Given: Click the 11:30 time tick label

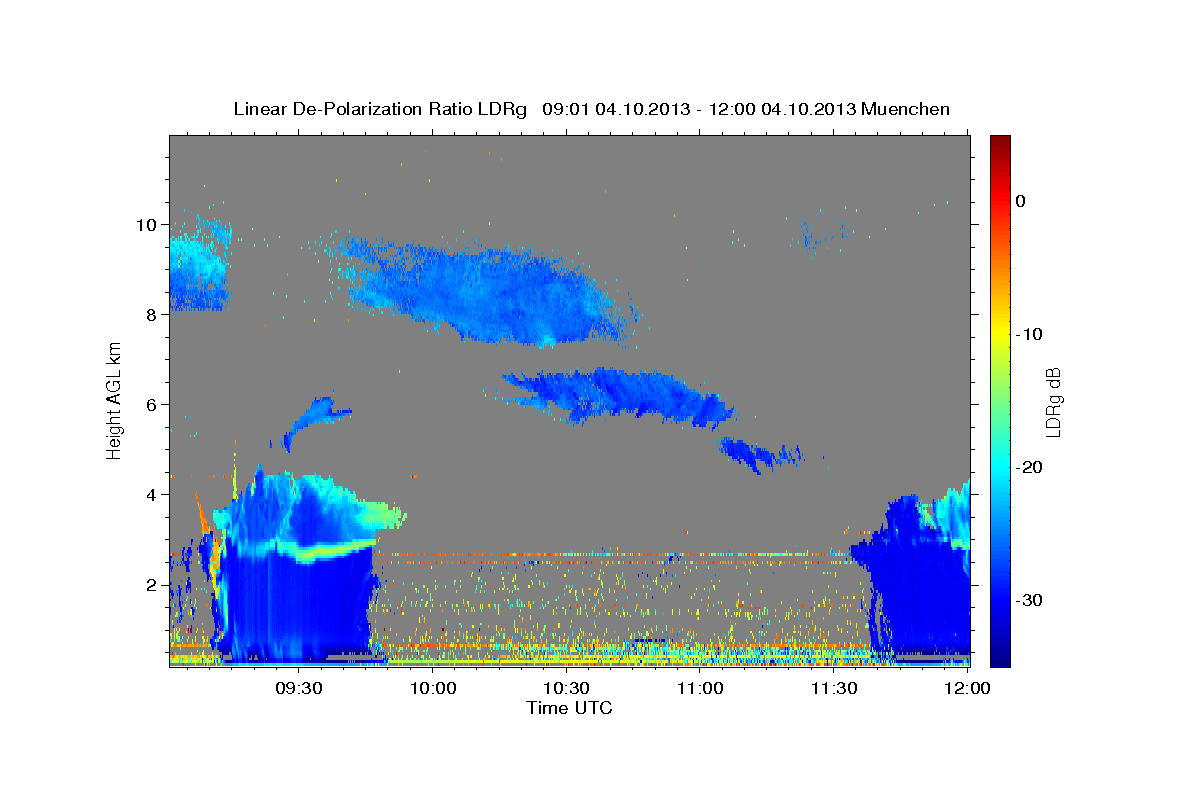Looking at the screenshot, I should point(833,688).
